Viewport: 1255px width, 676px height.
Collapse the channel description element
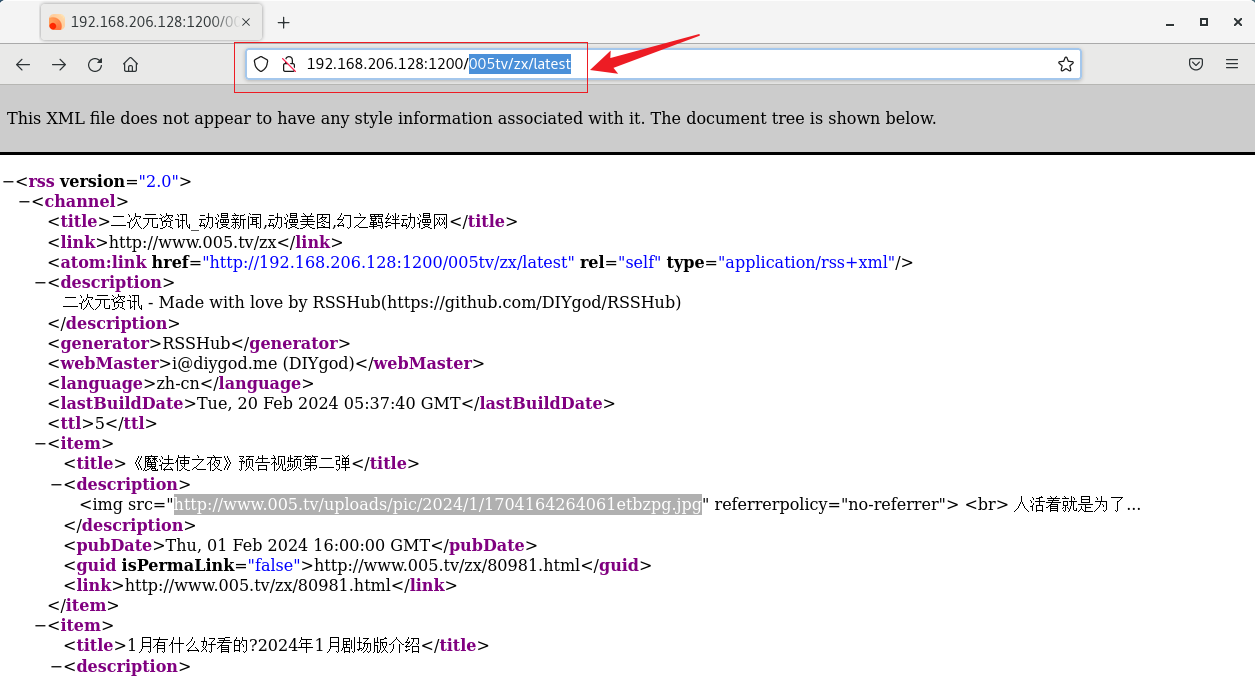pos(40,282)
